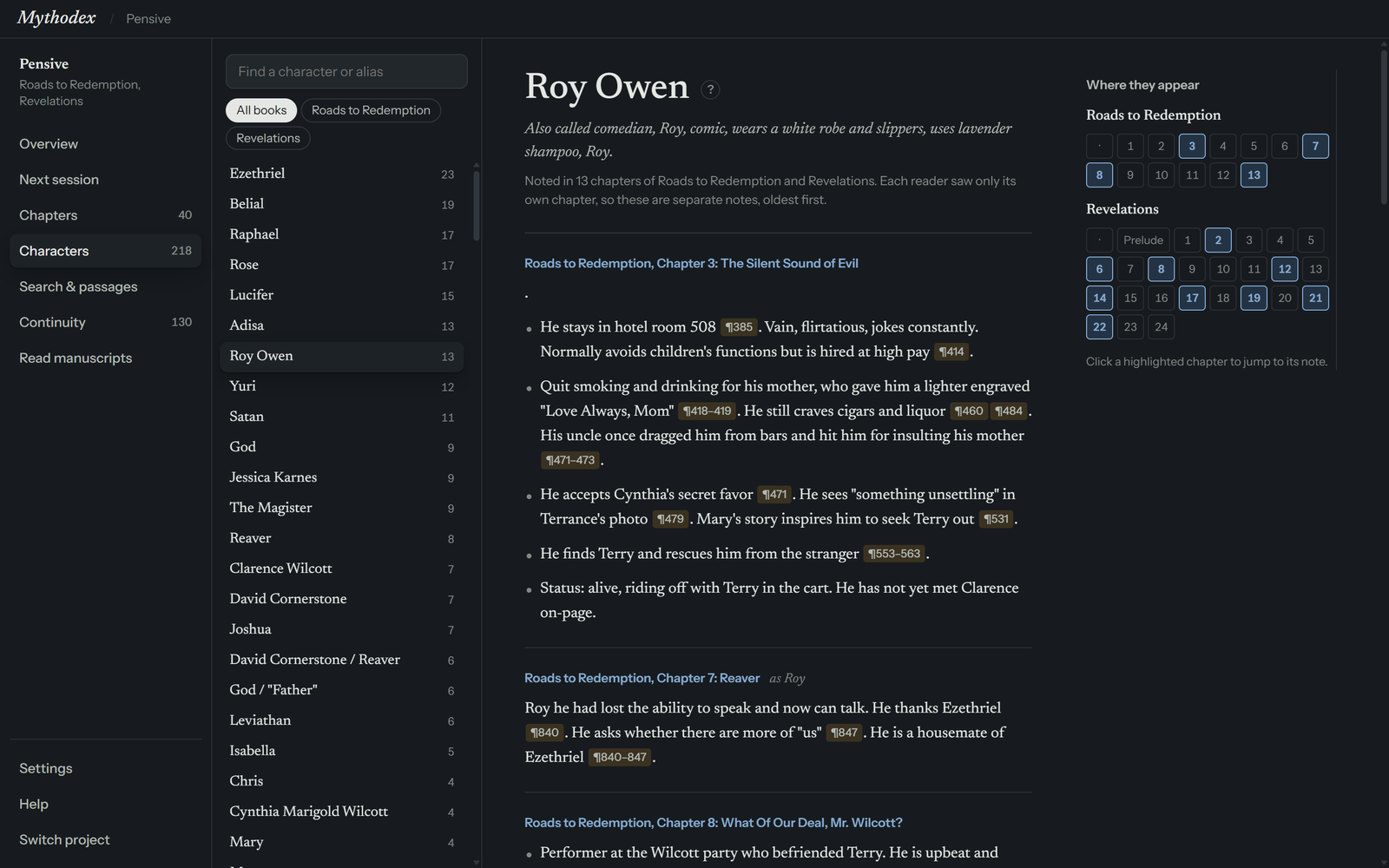Open the Chapter 7: Reaver heading link
Viewport: 1389px width, 868px height.
pos(642,678)
